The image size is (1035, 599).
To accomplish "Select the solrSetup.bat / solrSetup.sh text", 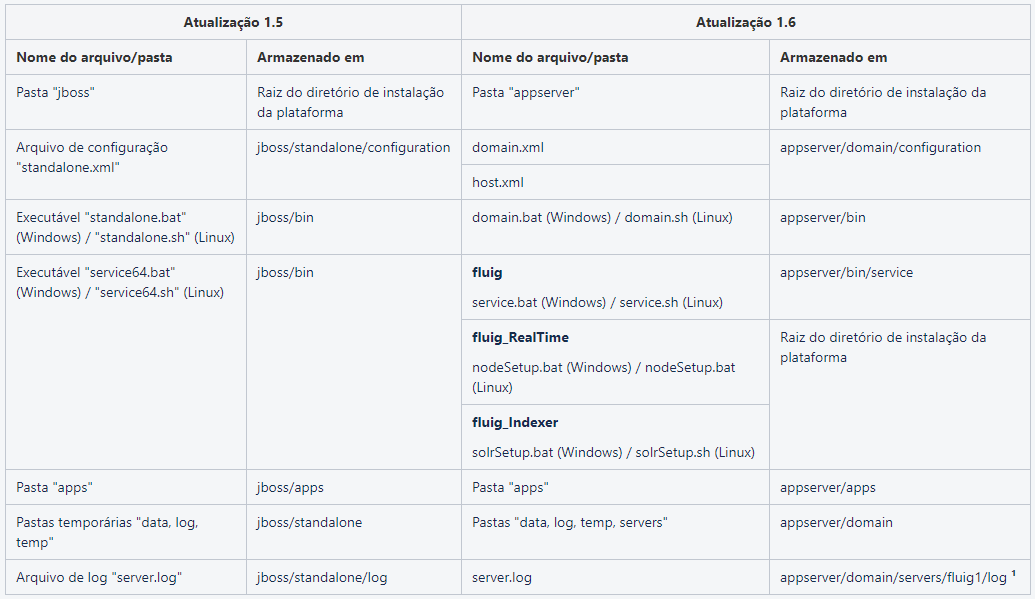I will pyautogui.click(x=613, y=452).
